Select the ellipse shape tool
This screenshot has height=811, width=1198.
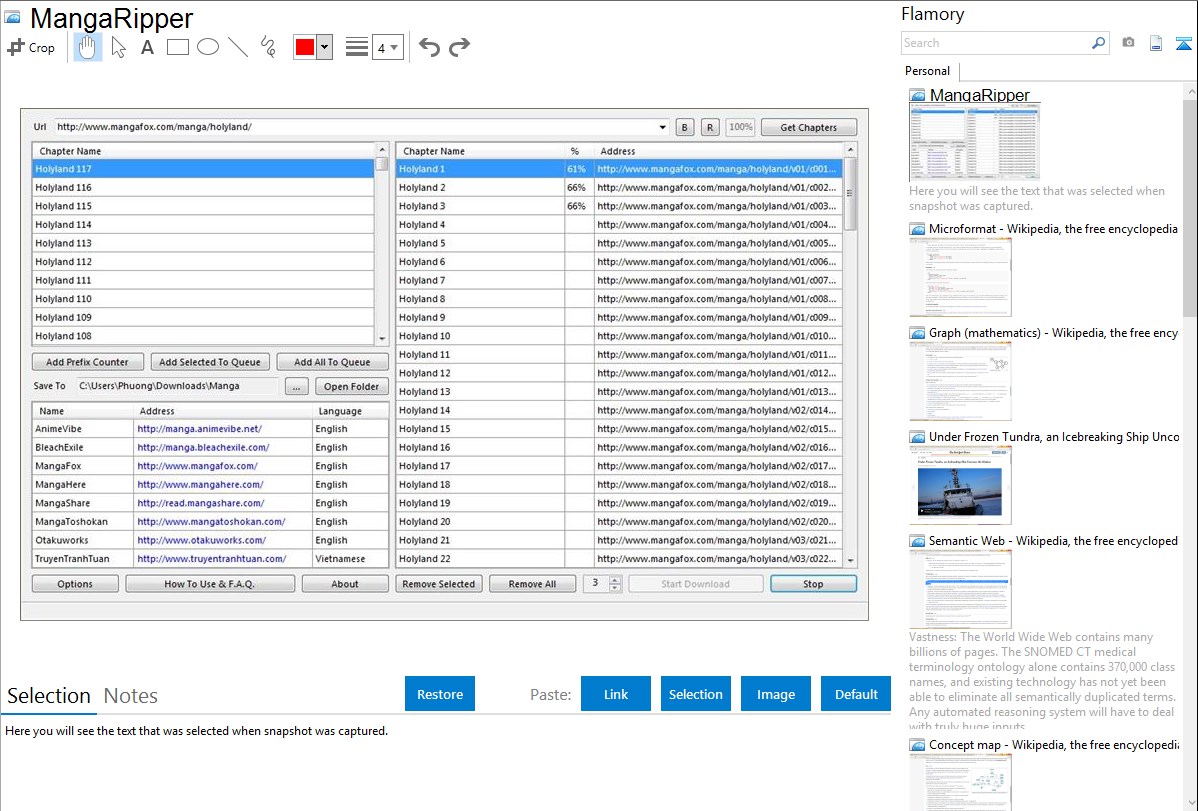208,47
